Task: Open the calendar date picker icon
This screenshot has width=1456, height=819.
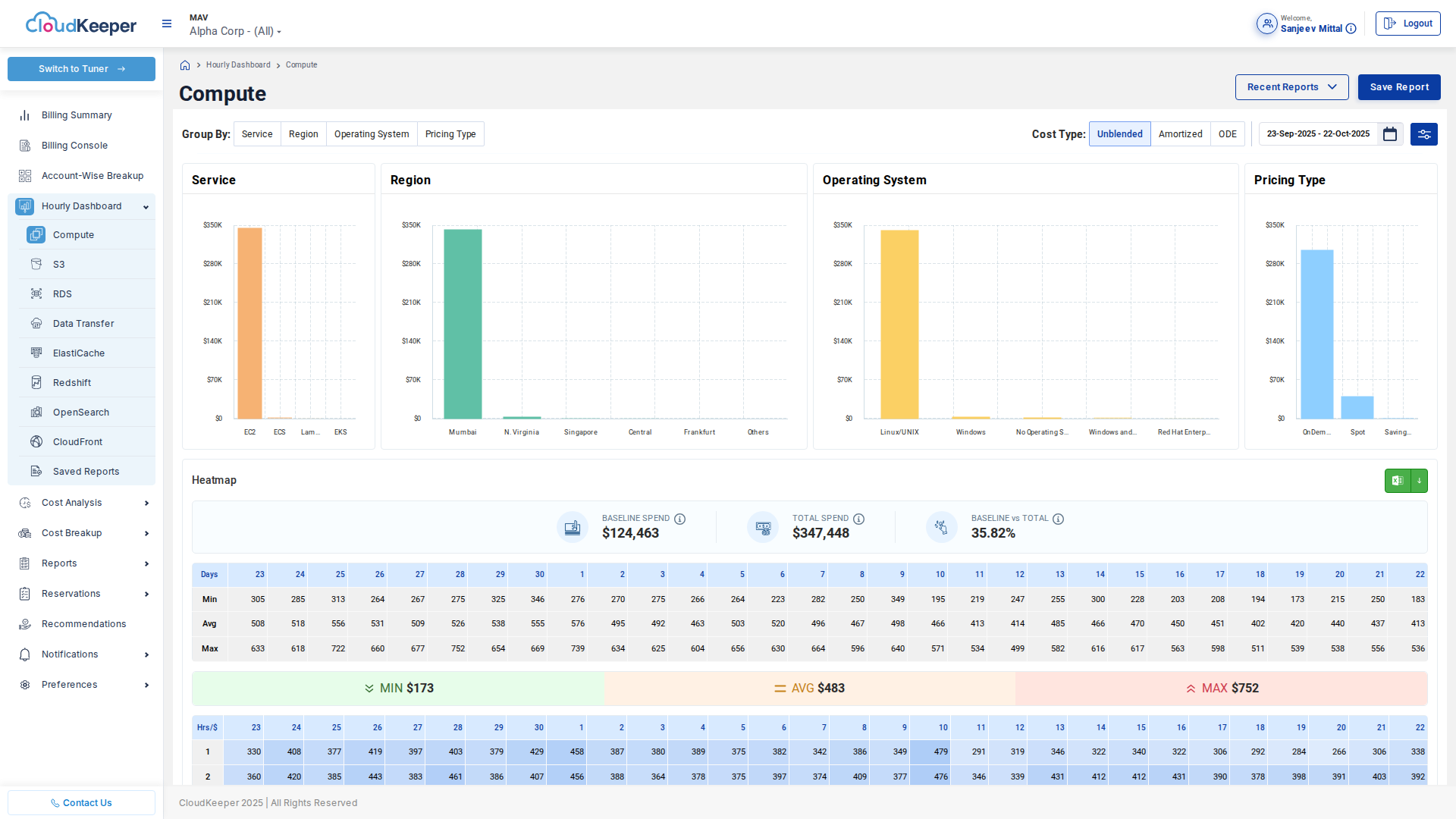Action: 1390,134
